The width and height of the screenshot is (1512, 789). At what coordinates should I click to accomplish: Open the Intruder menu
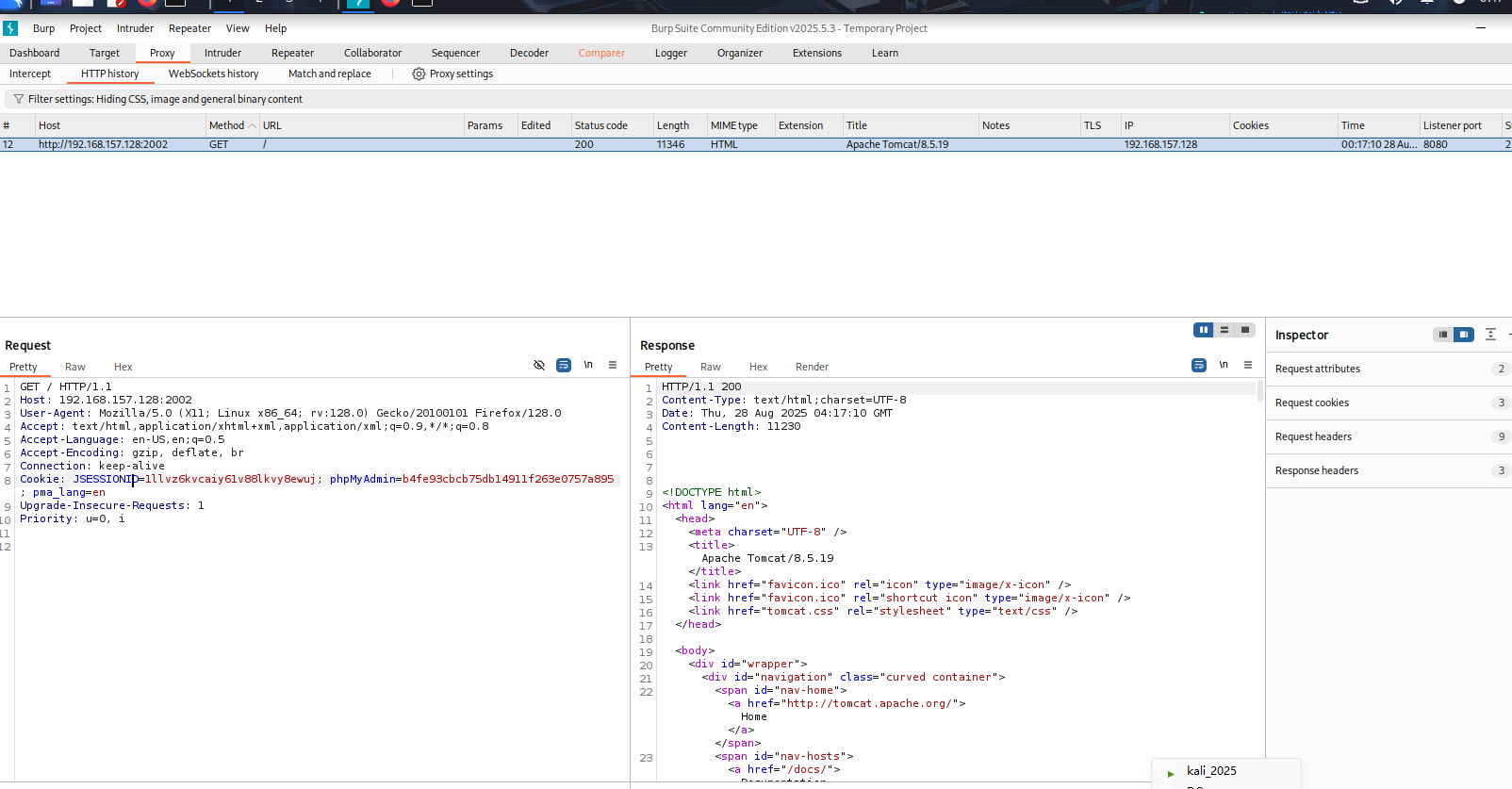[x=135, y=28]
